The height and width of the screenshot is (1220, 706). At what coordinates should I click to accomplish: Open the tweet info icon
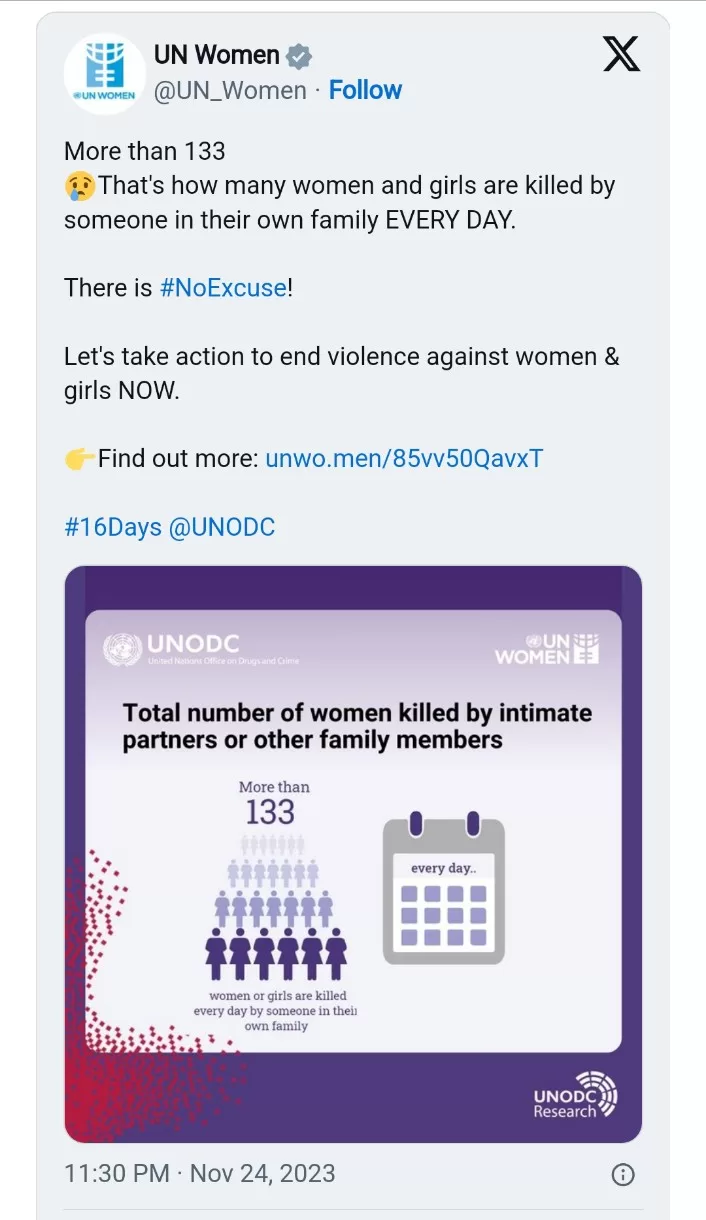click(622, 1174)
